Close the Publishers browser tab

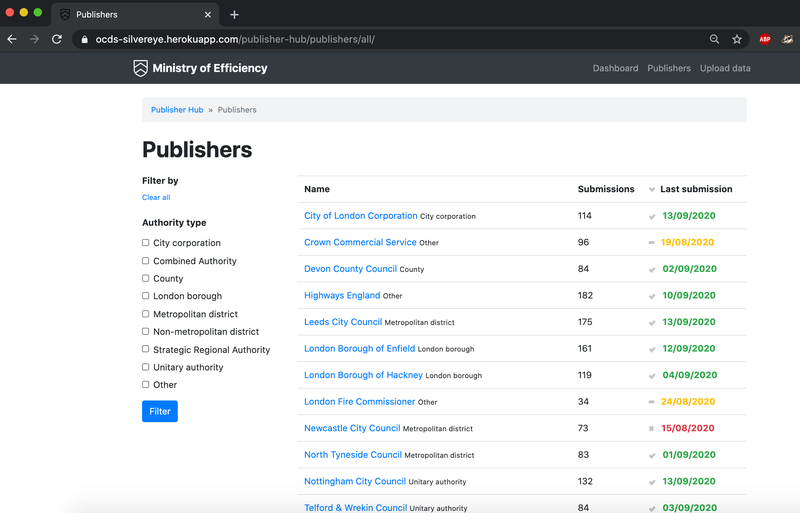[208, 15]
